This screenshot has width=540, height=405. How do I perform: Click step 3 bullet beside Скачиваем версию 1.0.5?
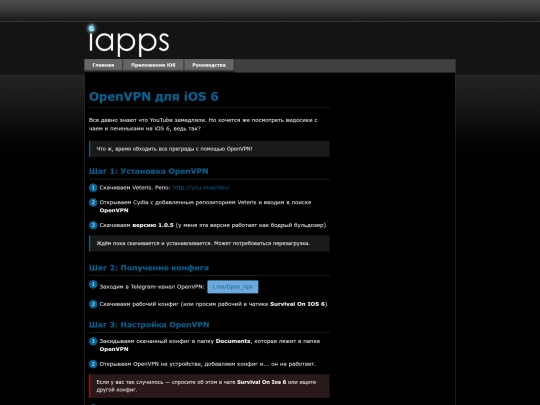(x=93, y=225)
